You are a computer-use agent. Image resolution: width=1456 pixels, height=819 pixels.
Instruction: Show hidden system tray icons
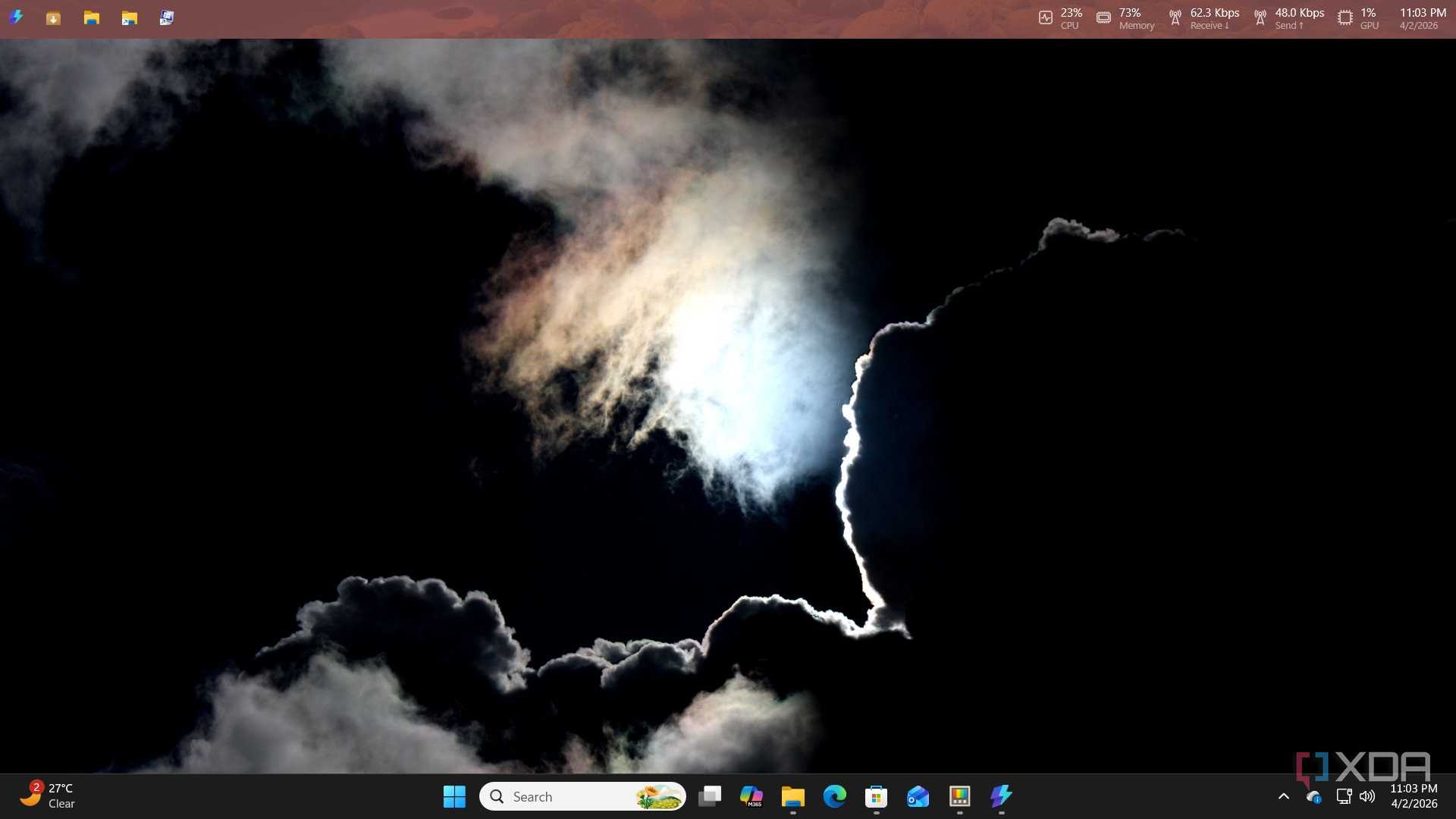coord(1284,796)
